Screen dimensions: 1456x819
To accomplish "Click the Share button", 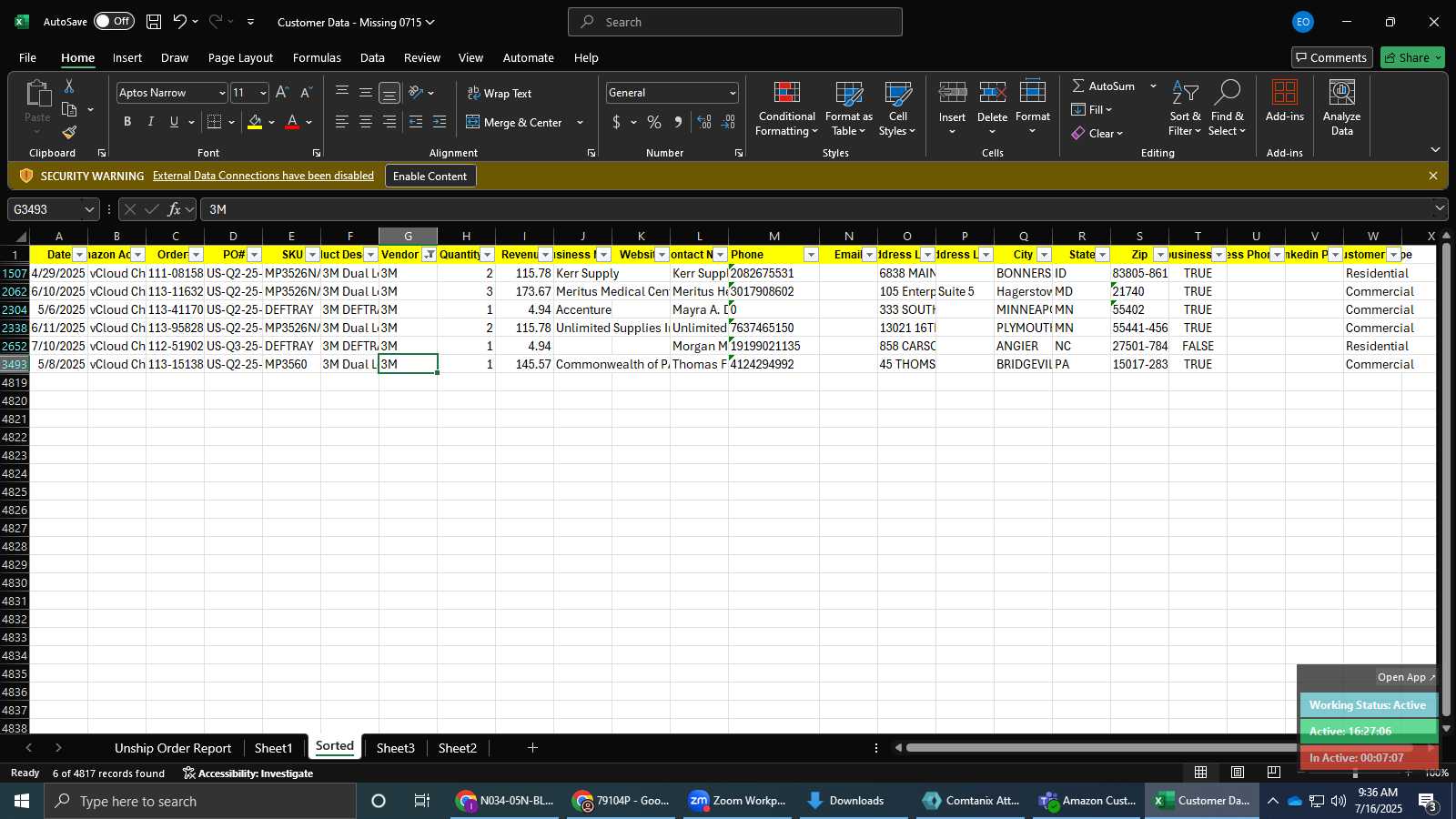I will (x=1412, y=57).
